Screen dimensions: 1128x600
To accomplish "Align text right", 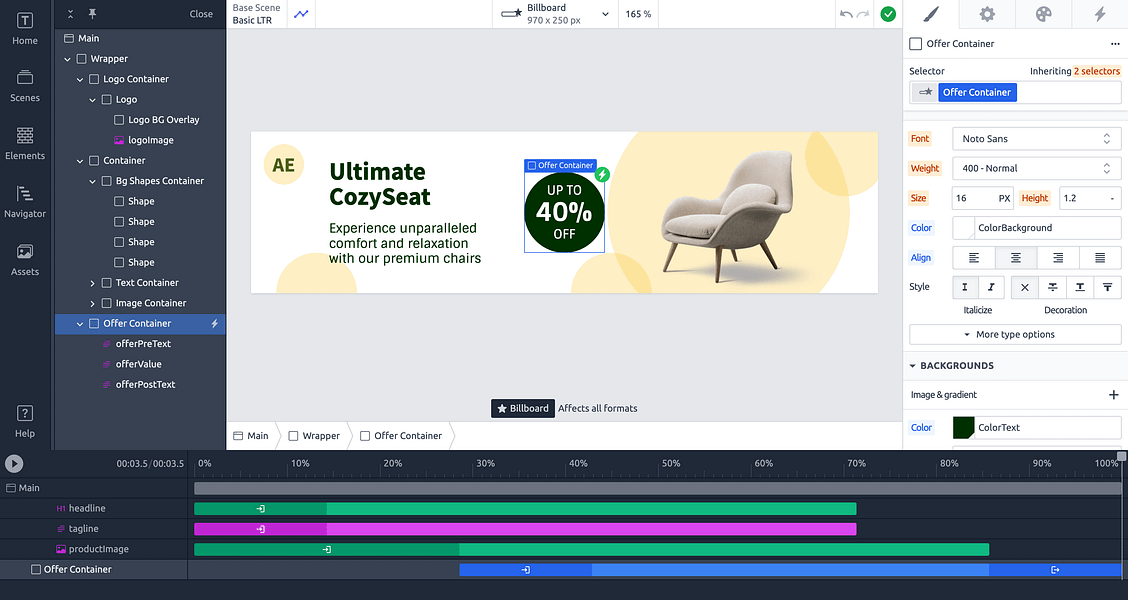I will 1058,258.
